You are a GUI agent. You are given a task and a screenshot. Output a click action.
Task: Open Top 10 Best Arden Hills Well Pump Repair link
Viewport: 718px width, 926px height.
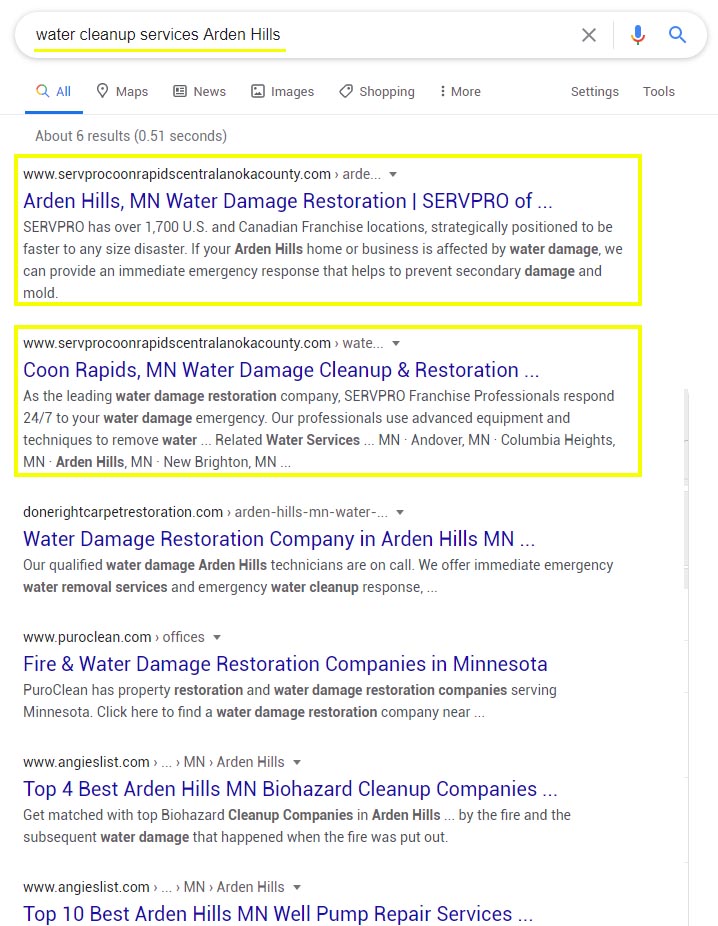tap(278, 914)
